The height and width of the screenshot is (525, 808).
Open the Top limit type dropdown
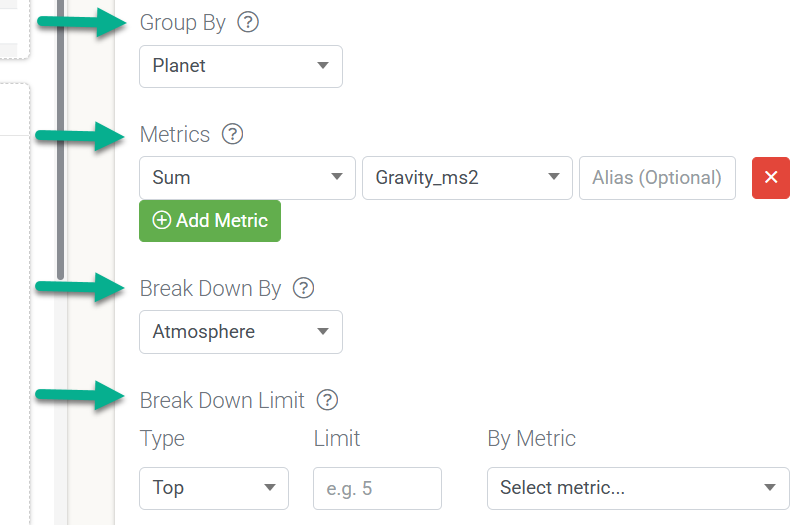(214, 488)
